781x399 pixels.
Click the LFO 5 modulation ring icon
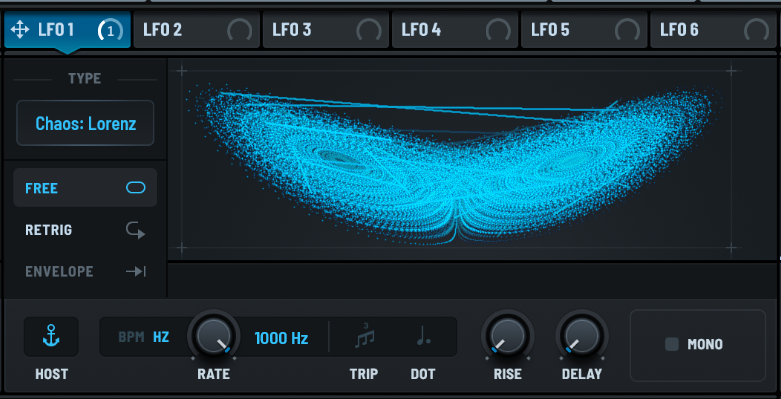point(627,31)
